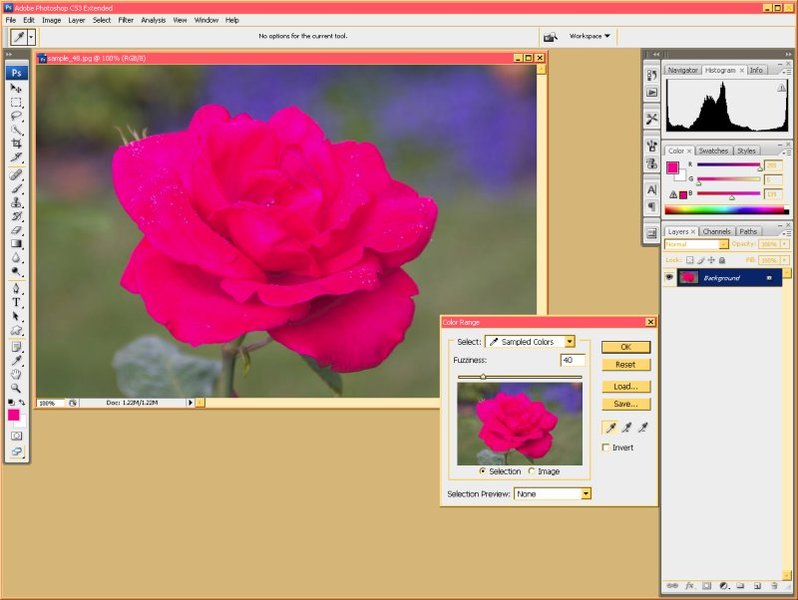
Task: Open the Workspace dropdown
Action: (590, 36)
